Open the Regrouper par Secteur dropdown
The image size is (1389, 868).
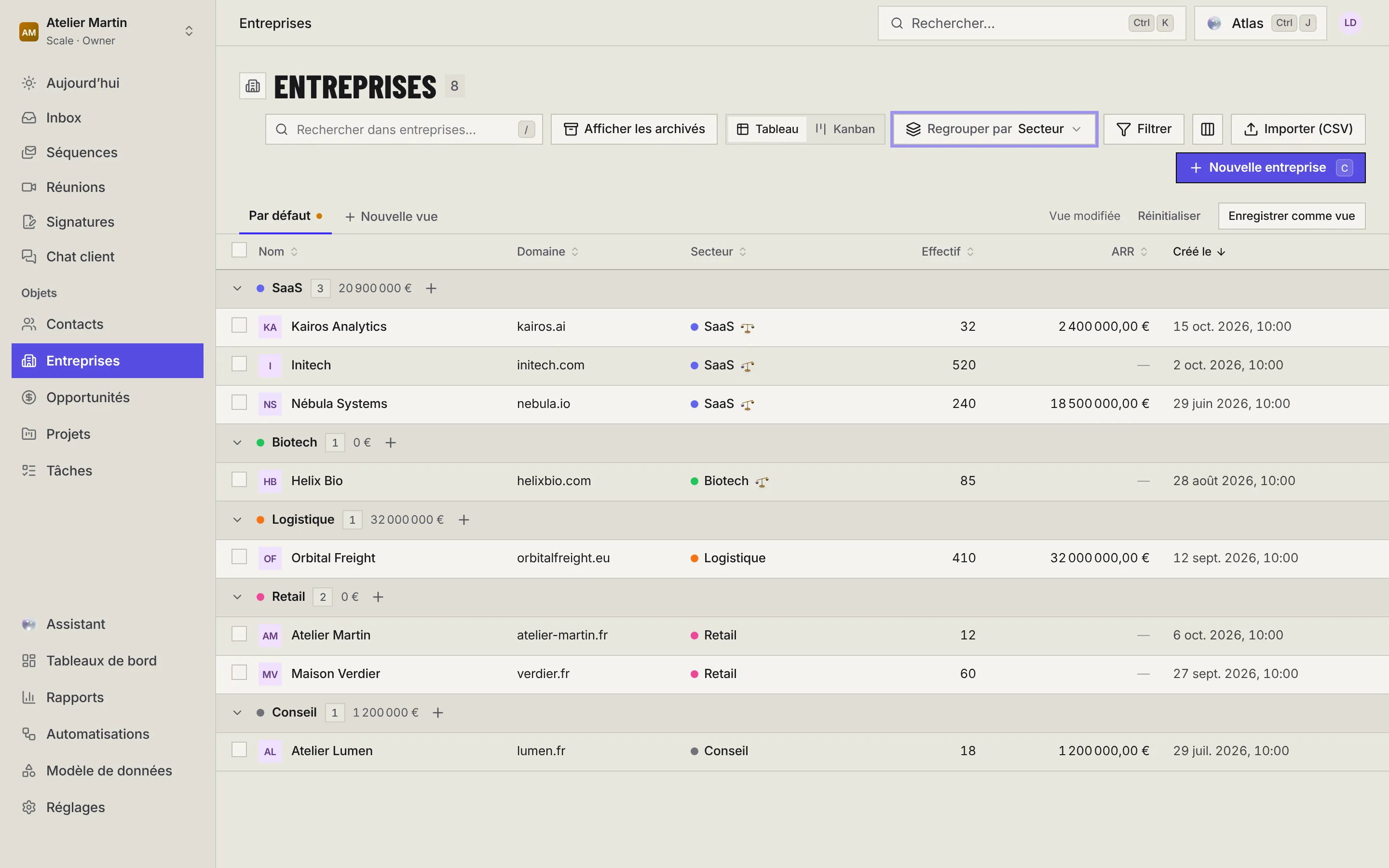coord(994,129)
